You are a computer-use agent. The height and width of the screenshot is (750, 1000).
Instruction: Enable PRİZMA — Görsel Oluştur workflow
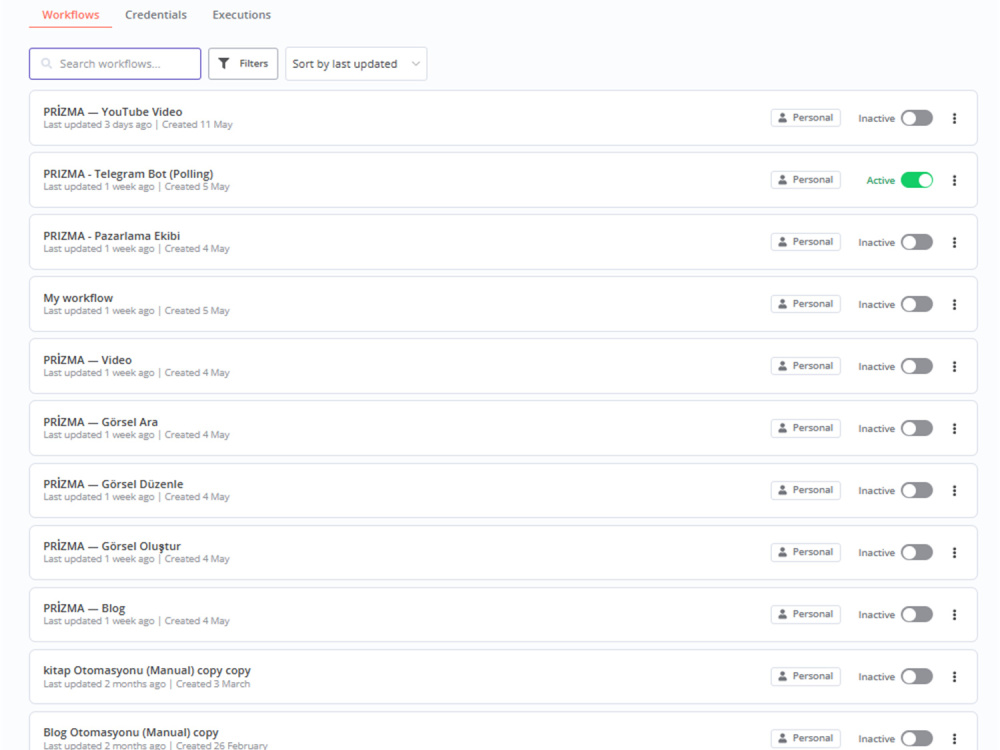pos(916,552)
